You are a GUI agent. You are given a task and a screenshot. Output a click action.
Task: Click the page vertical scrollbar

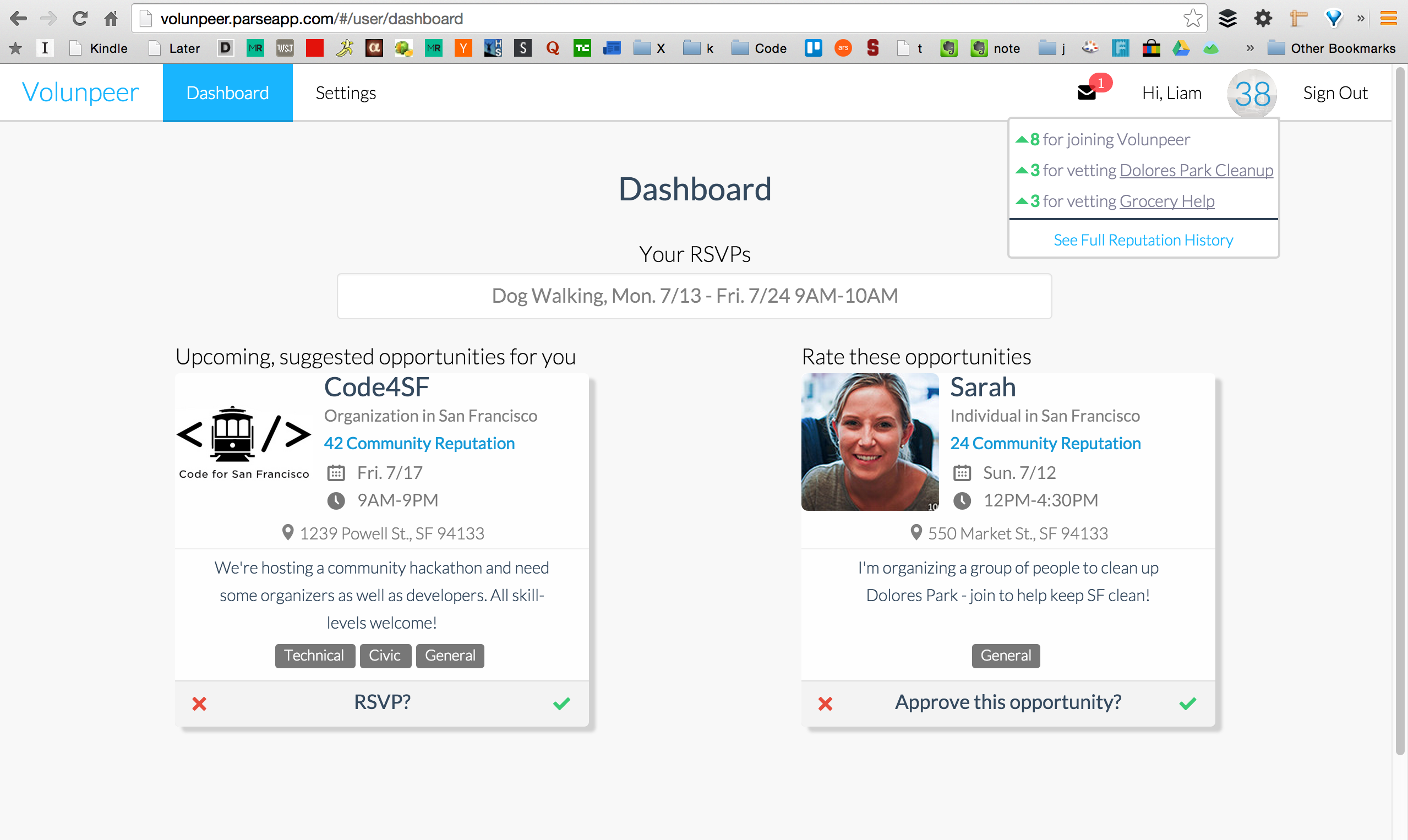click(x=1400, y=396)
